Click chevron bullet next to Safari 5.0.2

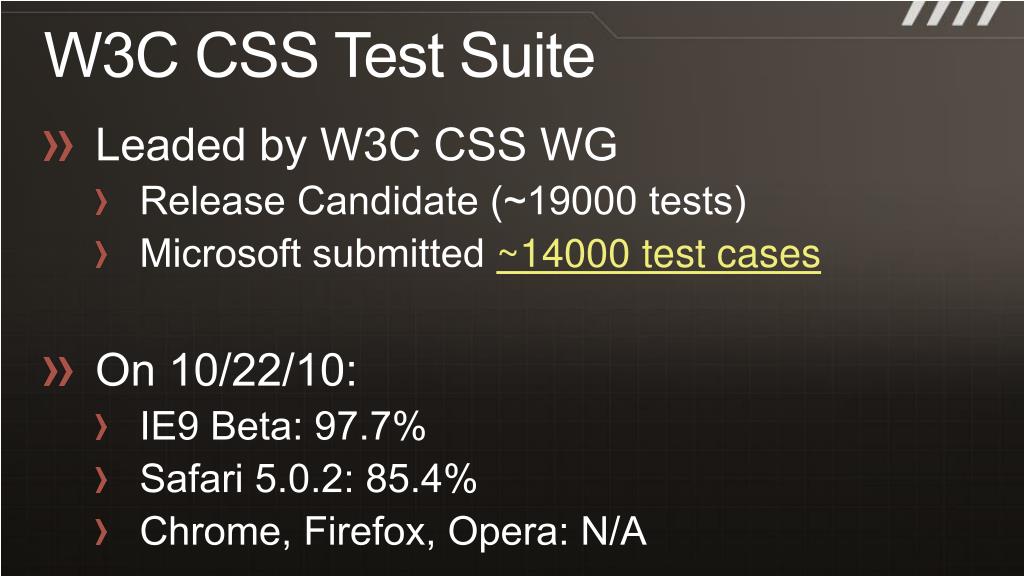pos(101,480)
